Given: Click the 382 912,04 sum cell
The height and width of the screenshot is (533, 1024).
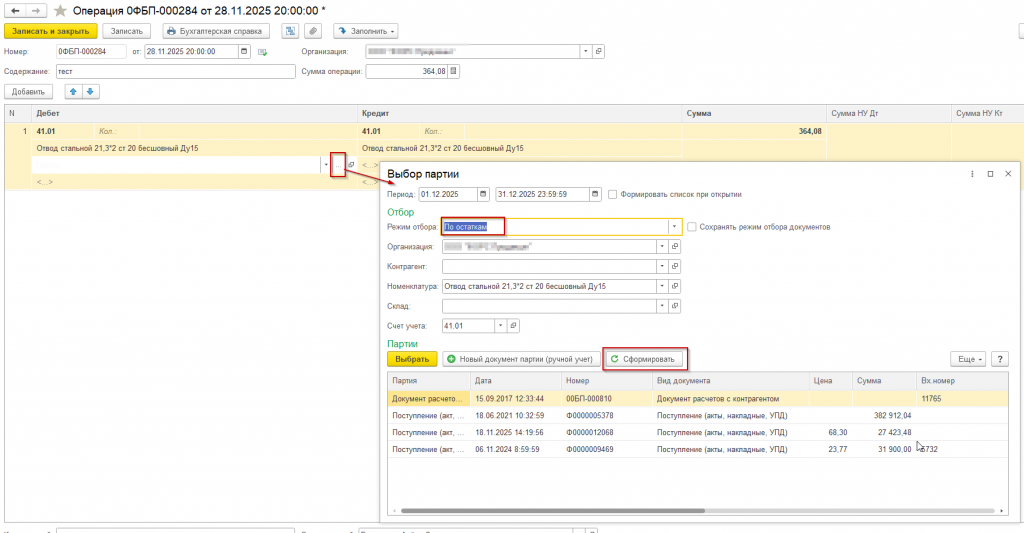Looking at the screenshot, I should pyautogui.click(x=884, y=415).
